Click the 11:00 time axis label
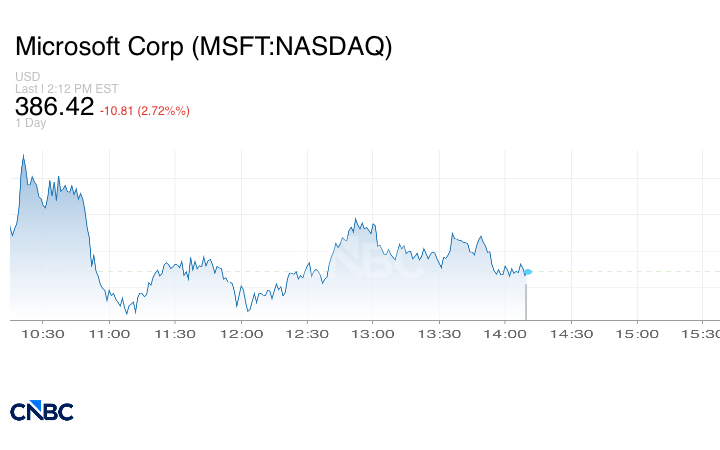Viewport: 720px width, 450px height. pos(109,334)
